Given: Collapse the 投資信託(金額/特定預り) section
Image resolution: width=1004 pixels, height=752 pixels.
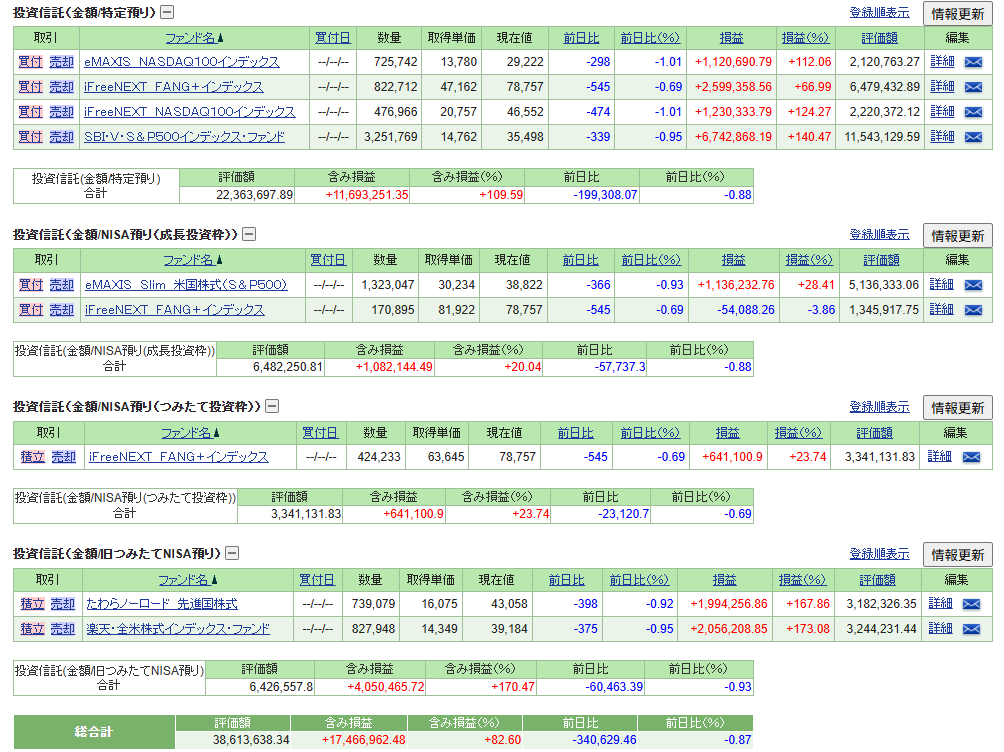Looking at the screenshot, I should (167, 12).
